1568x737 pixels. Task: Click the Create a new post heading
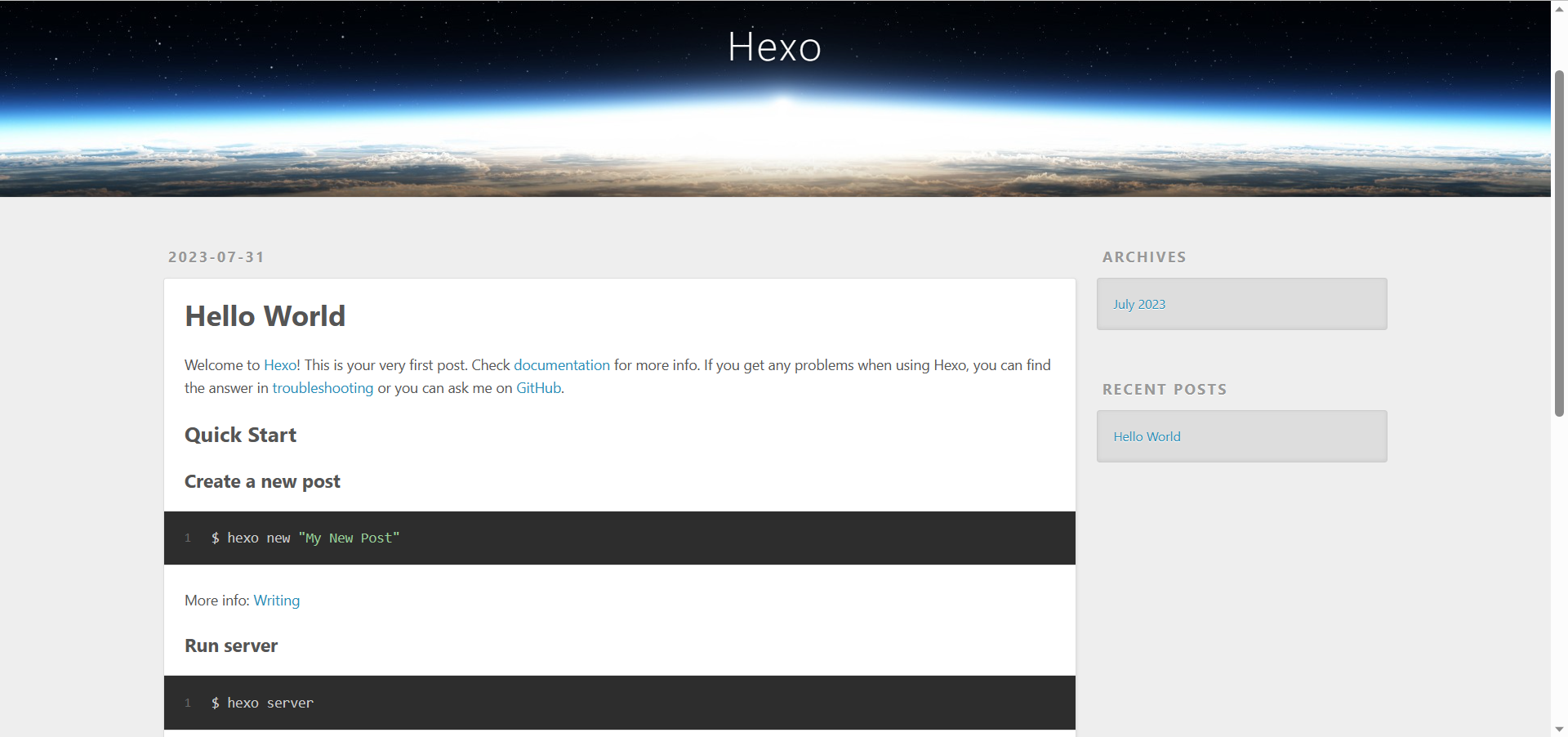click(262, 482)
